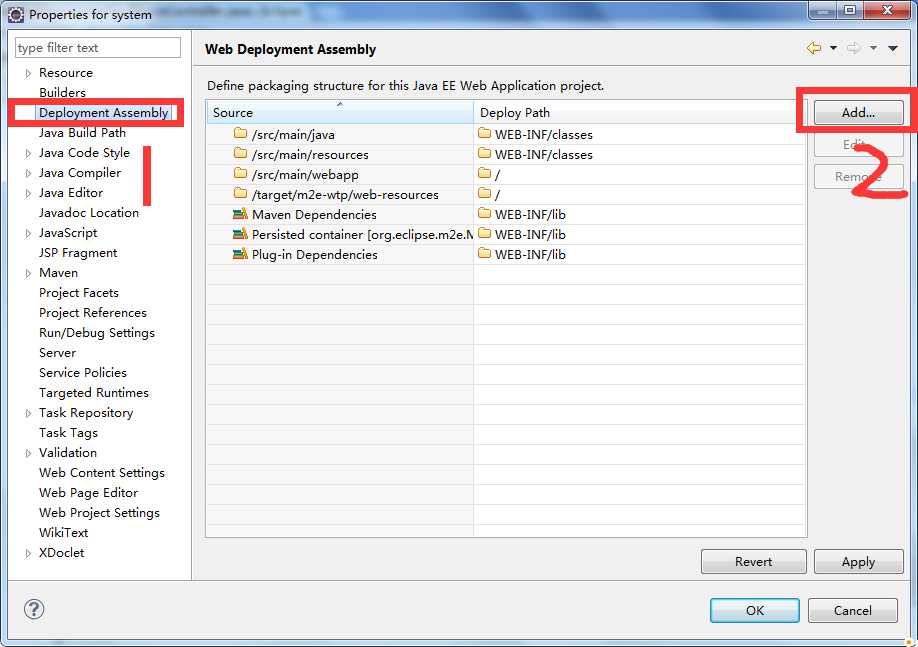This screenshot has width=918, height=647.
Task: Focus the type filter text field
Action: (98, 47)
